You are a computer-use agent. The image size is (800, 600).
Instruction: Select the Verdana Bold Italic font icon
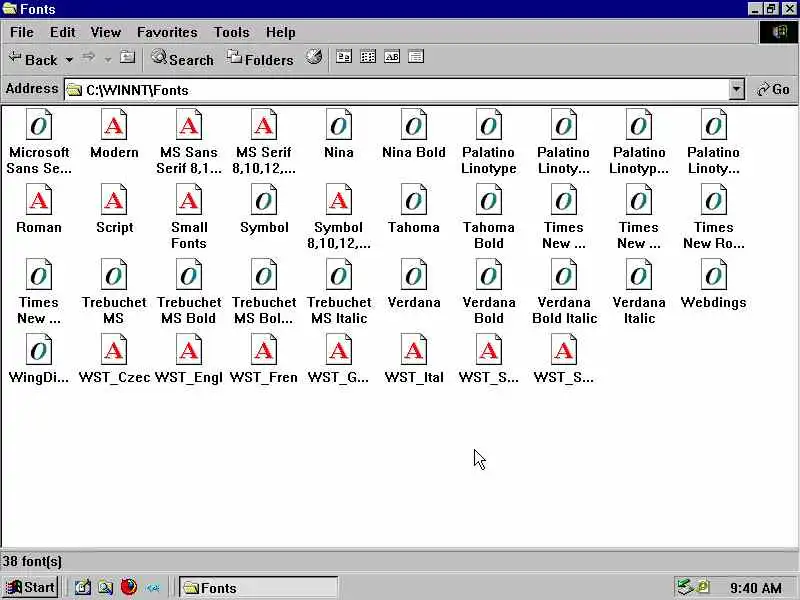pyautogui.click(x=564, y=274)
